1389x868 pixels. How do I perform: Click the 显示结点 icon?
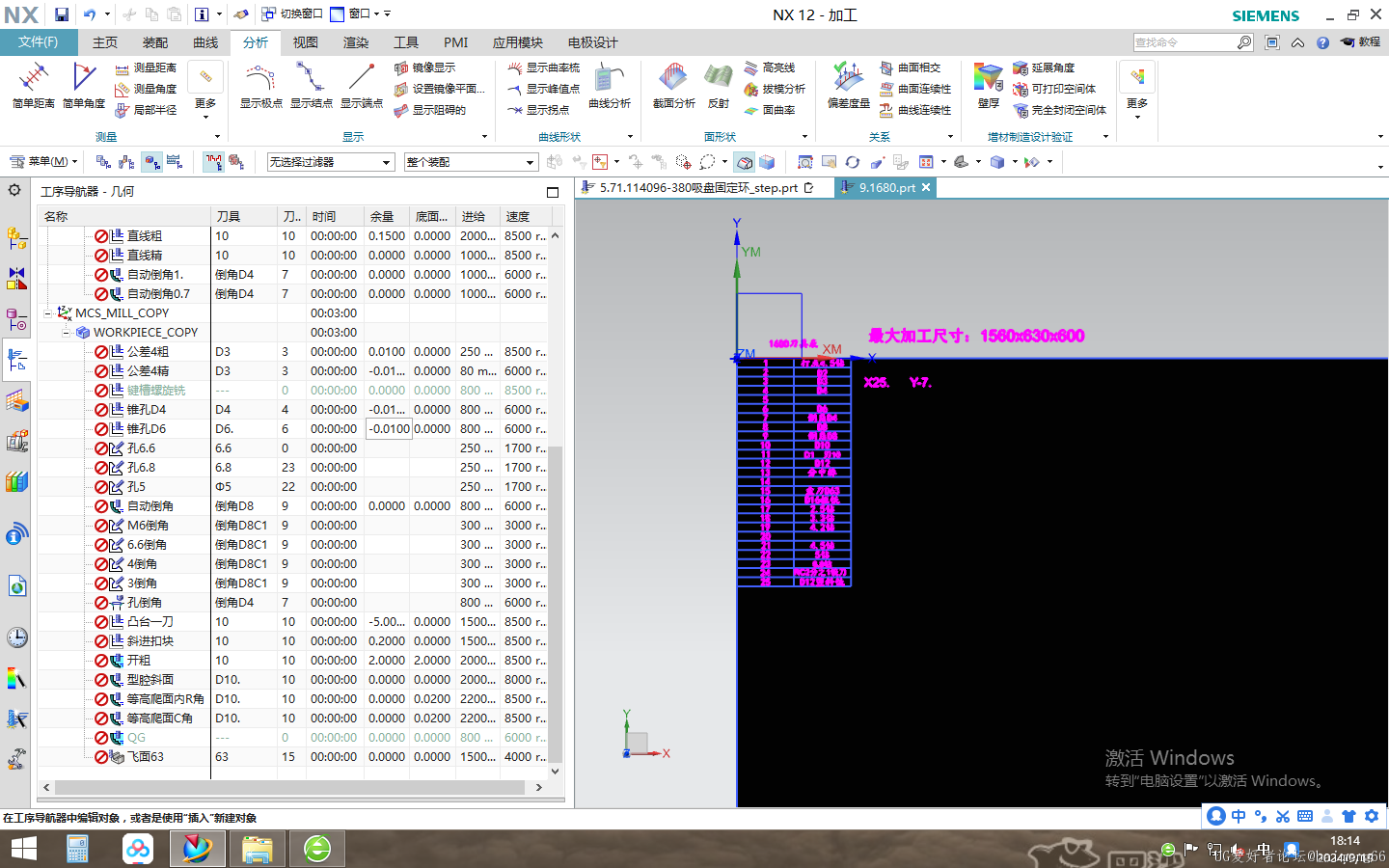tap(311, 86)
